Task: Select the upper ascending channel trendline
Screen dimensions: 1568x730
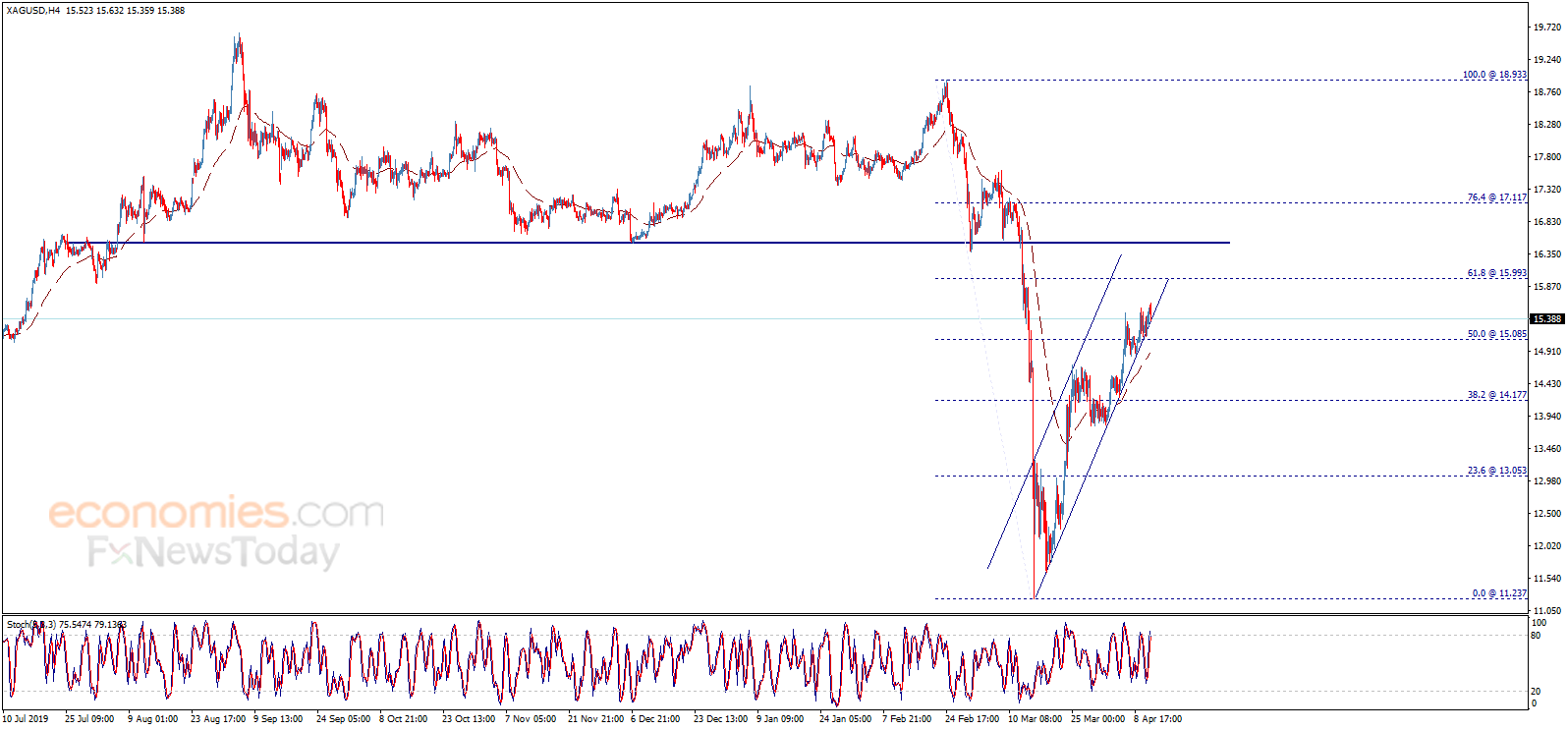Action: pos(1054,412)
